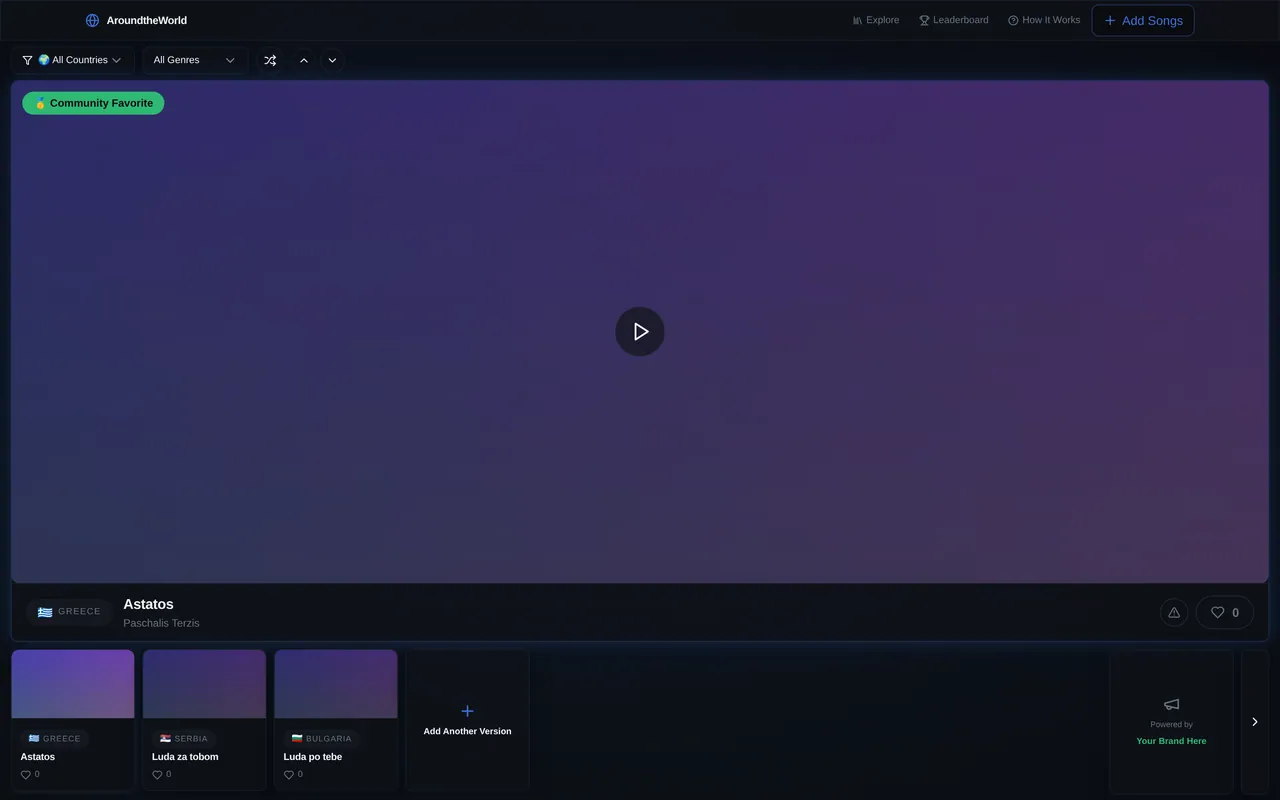Viewport: 1280px width, 800px height.
Task: Go to next song with down chevron
Action: (x=332, y=60)
